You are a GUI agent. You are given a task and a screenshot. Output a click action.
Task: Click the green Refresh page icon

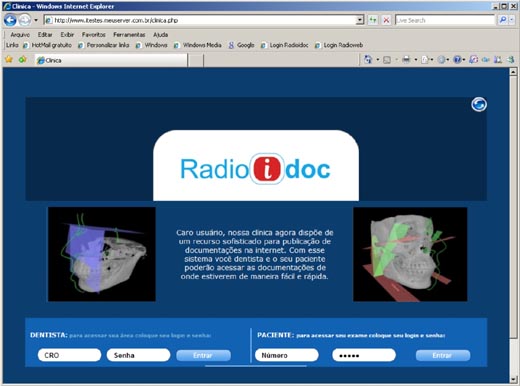click(x=373, y=20)
